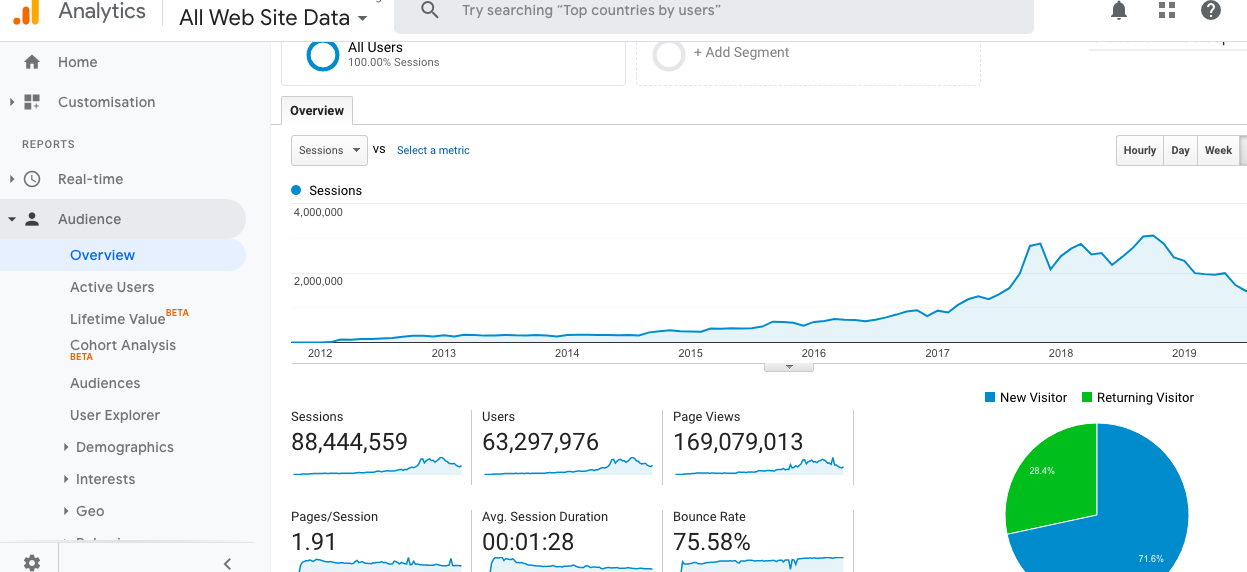Image resolution: width=1247 pixels, height=572 pixels.
Task: Expand the Customisation section arrow
Action: point(12,102)
